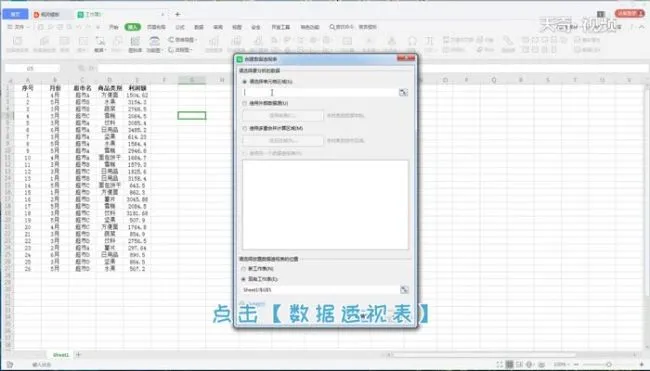
Task: Click the new tab plus icon
Action: click(177, 15)
